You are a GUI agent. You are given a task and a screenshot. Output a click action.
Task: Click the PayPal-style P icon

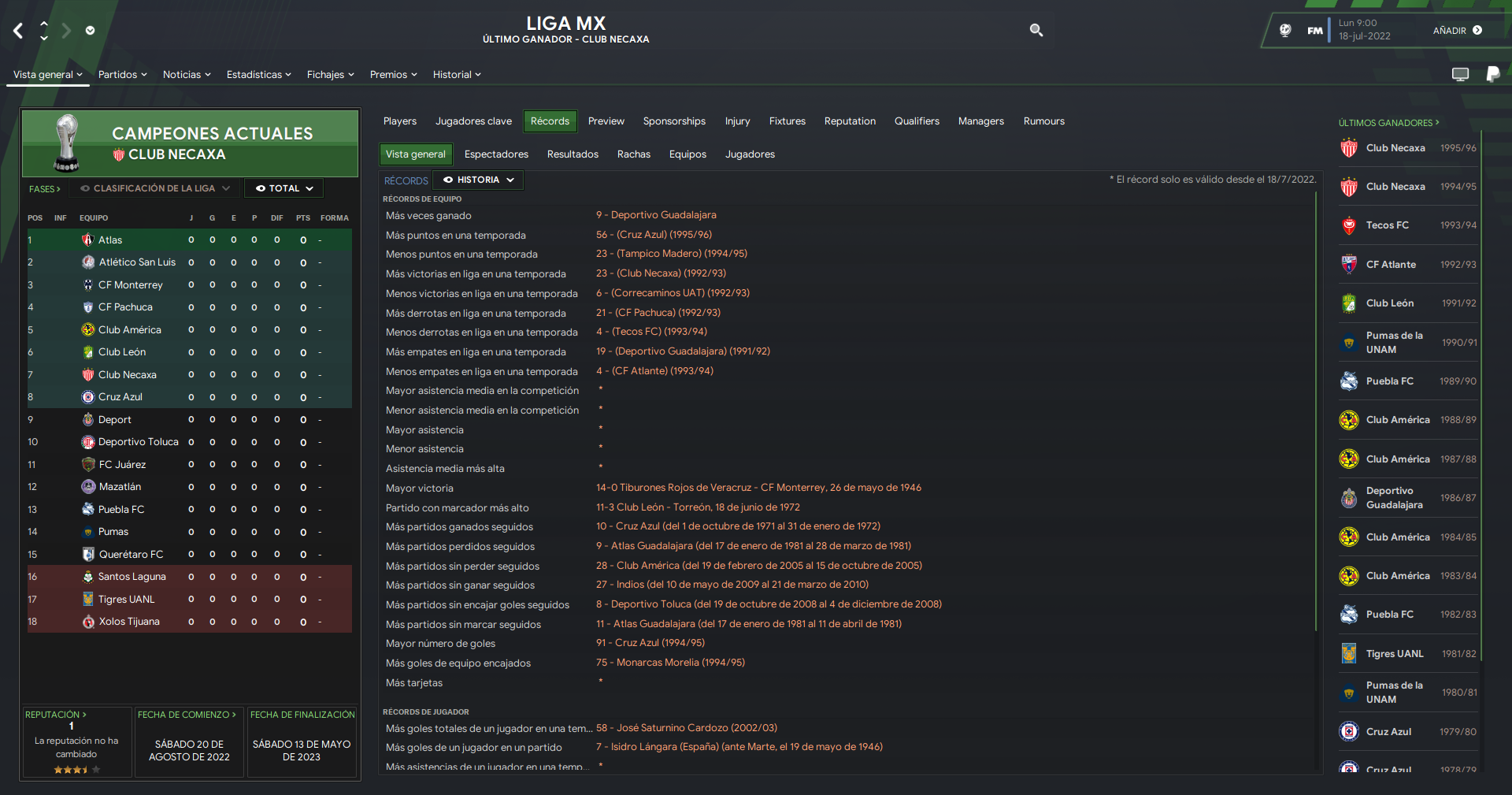[1492, 74]
